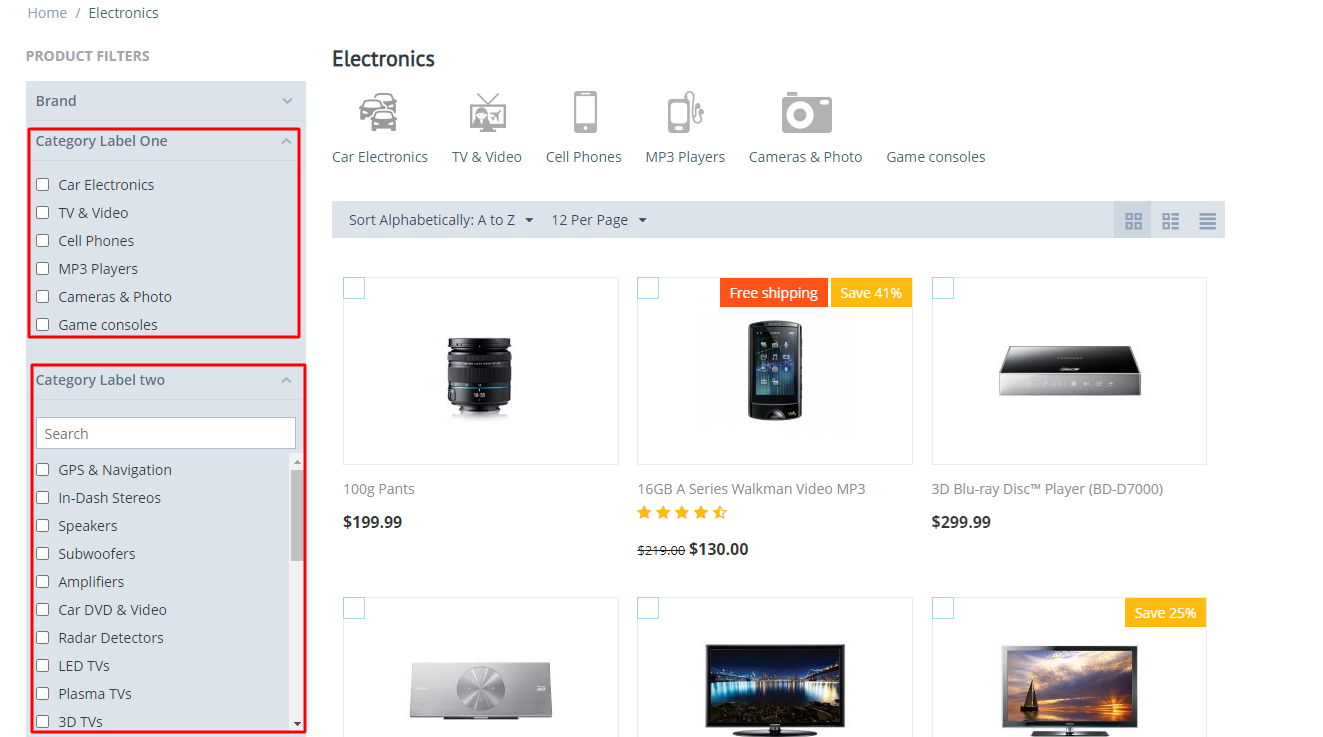Focus the Search field in Category Label two
This screenshot has height=737, width=1323.
pos(166,433)
